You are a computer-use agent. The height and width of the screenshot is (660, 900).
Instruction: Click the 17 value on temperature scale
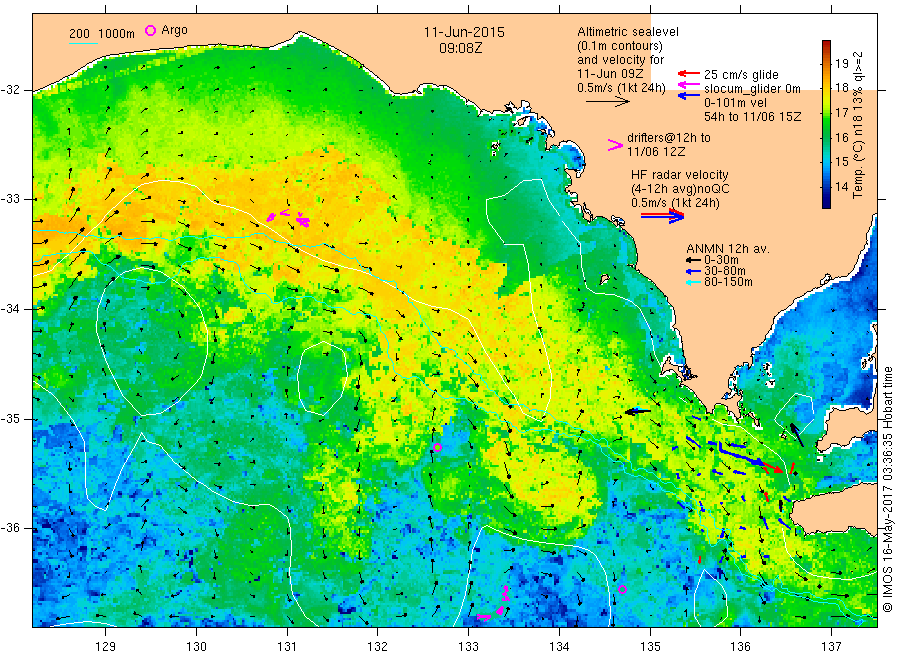click(842, 112)
